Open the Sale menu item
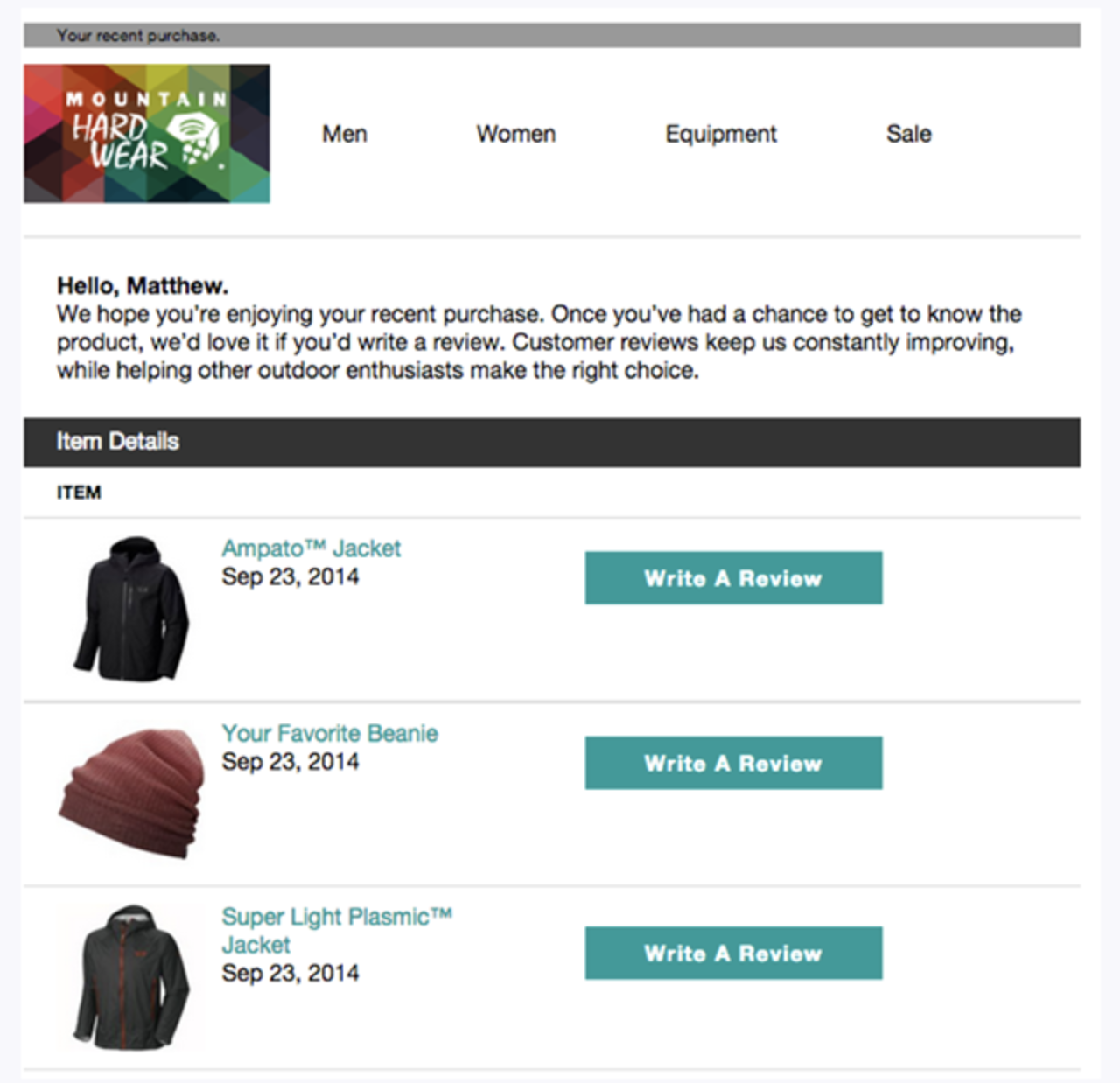The height and width of the screenshot is (1083, 1120). point(908,134)
